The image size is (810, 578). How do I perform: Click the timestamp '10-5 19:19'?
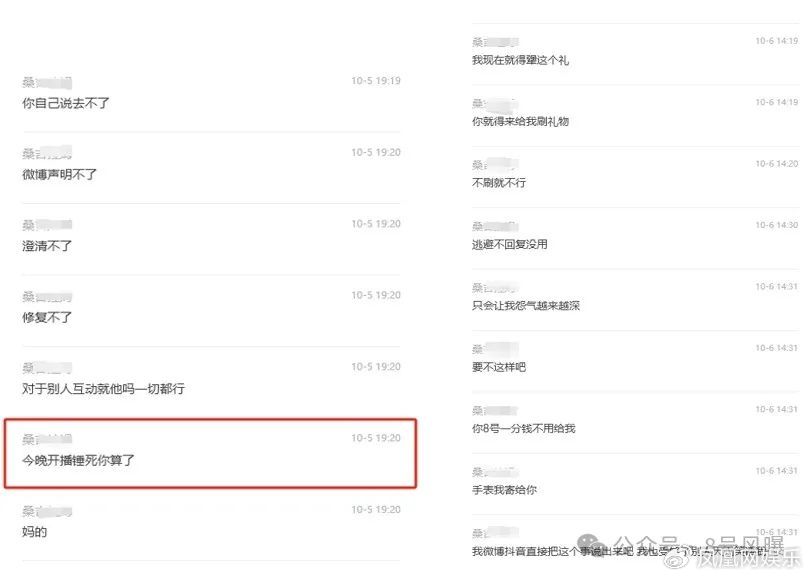point(376,81)
